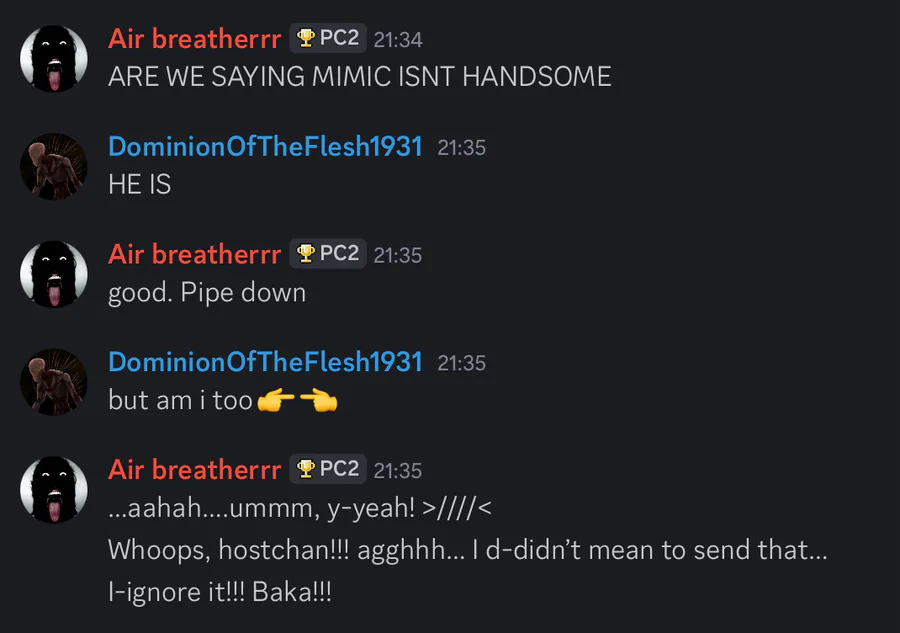The height and width of the screenshot is (633, 900).
Task: Click the "HE IS" message text
Action: pyautogui.click(x=139, y=185)
